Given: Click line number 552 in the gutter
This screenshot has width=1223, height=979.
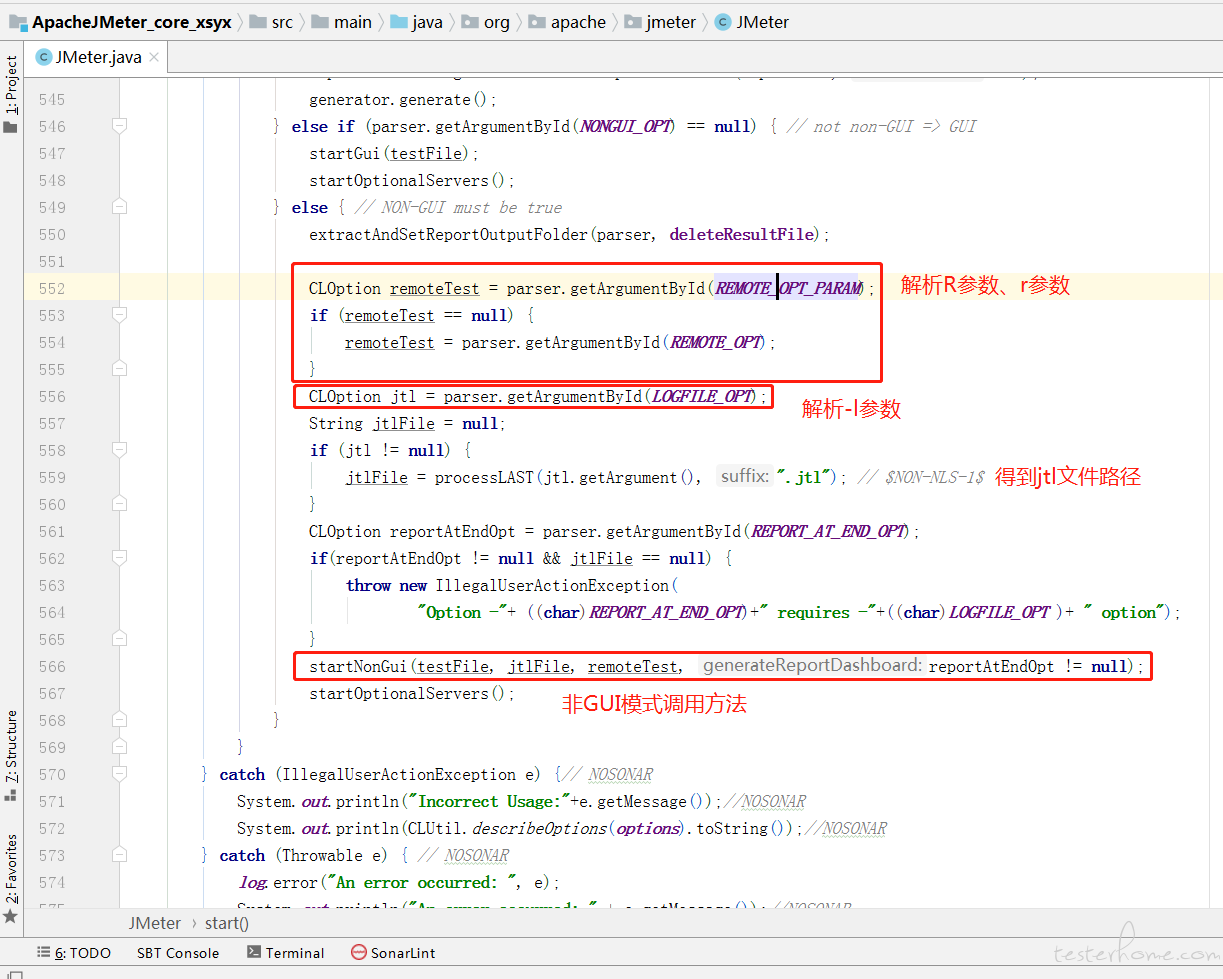Looking at the screenshot, I should click(x=51, y=288).
